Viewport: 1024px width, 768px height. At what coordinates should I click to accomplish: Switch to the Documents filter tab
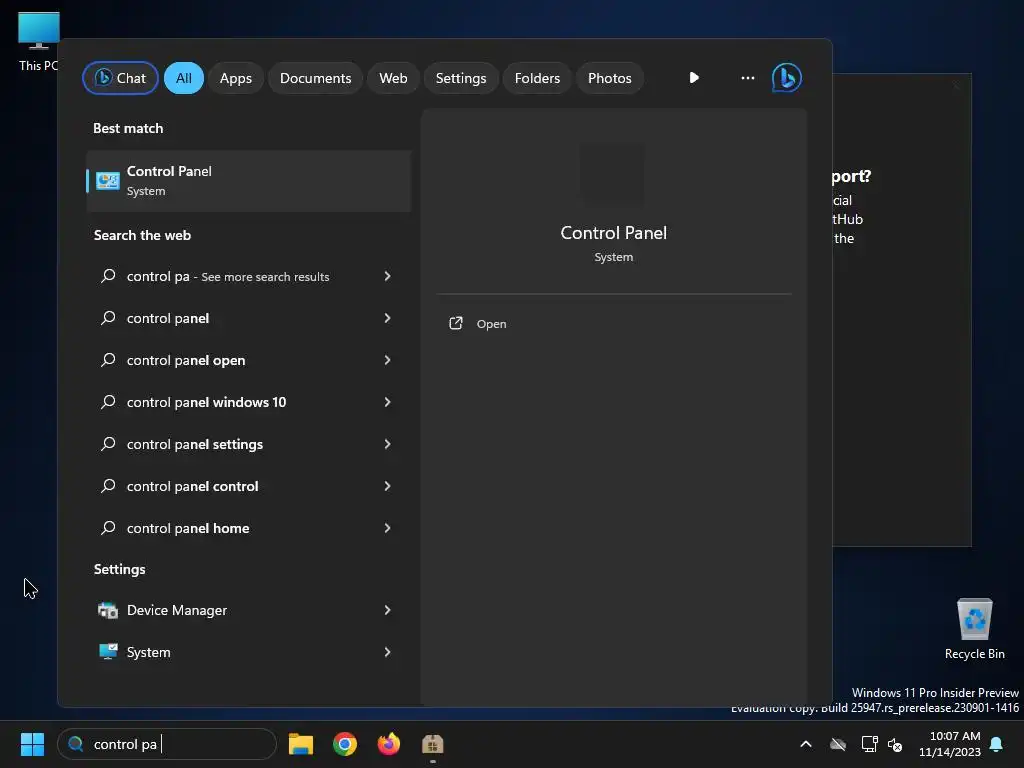tap(315, 78)
